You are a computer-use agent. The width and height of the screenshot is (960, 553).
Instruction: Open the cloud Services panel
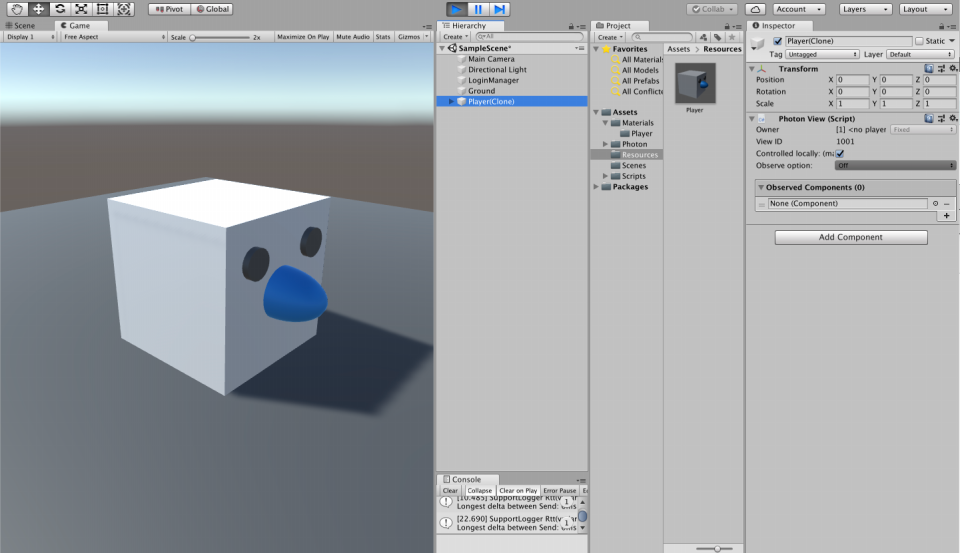click(756, 9)
